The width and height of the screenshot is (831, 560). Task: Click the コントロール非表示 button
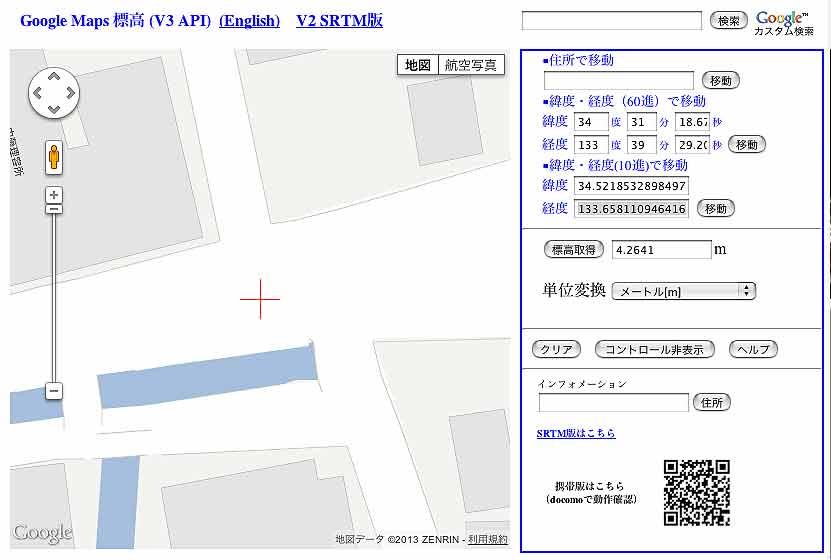655,349
